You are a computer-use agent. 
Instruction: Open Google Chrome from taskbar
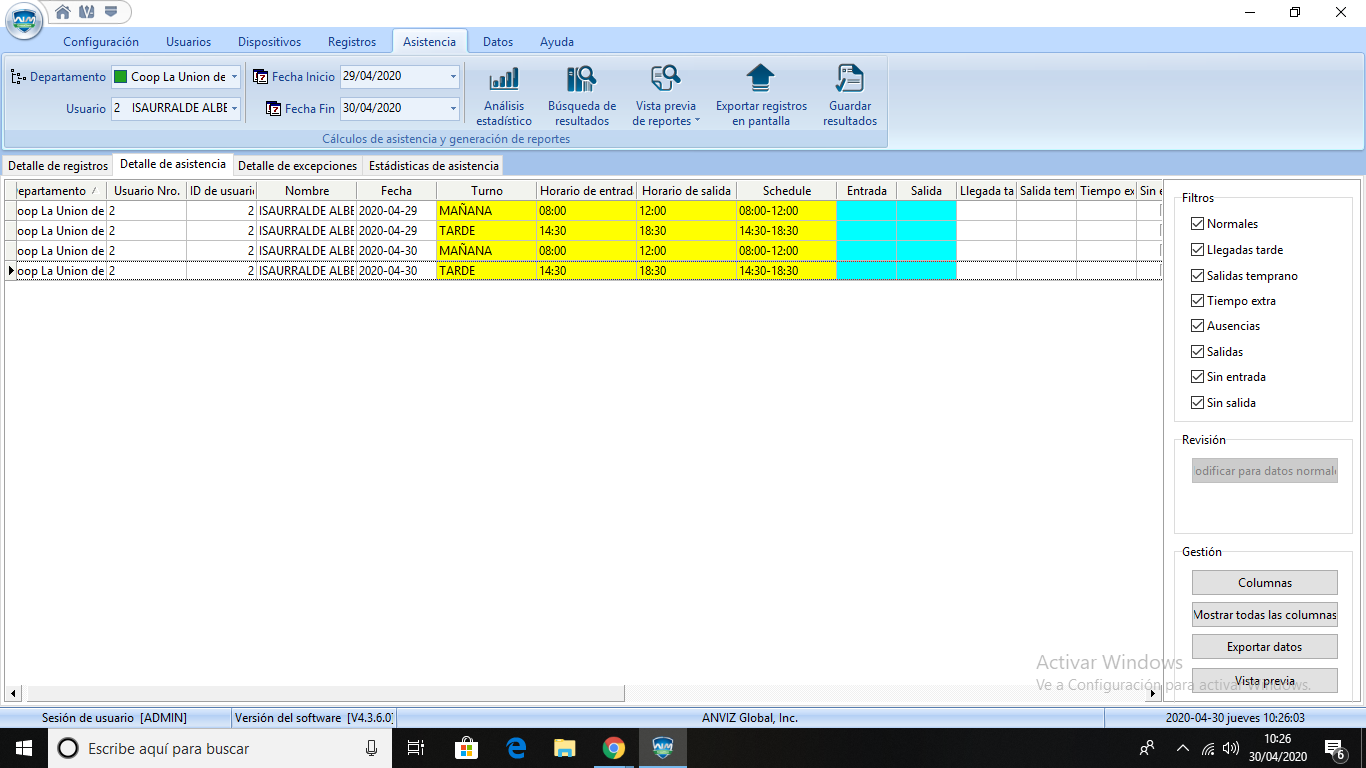tap(614, 748)
